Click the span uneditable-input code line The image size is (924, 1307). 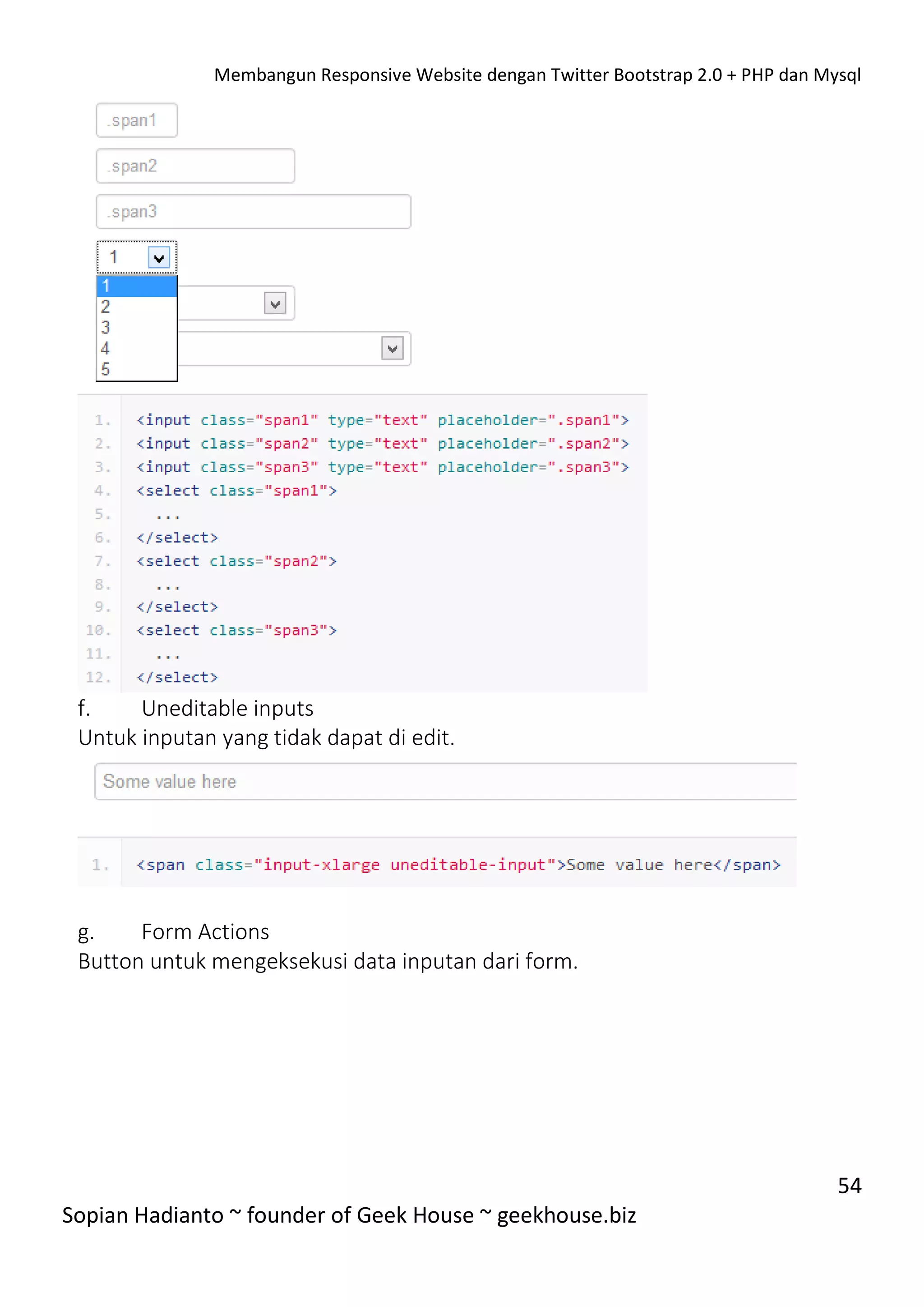[458, 865]
